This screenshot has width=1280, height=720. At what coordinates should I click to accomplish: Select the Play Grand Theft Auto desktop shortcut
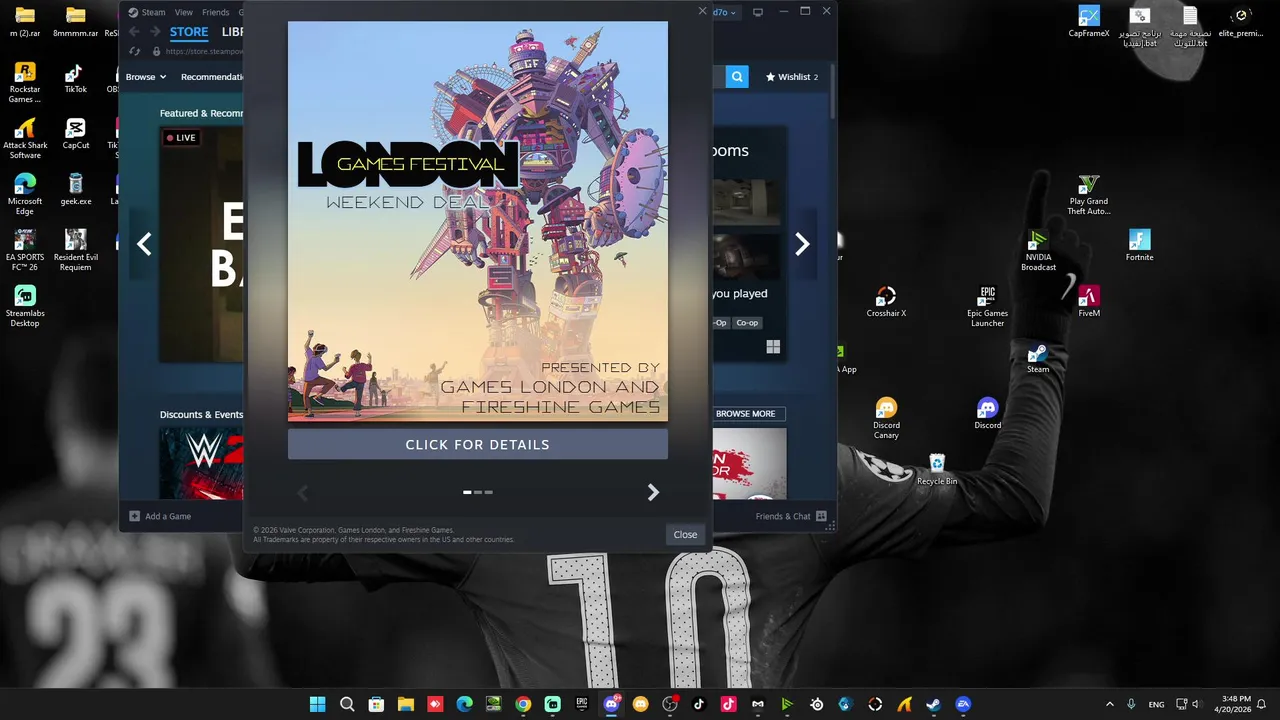point(1088,195)
